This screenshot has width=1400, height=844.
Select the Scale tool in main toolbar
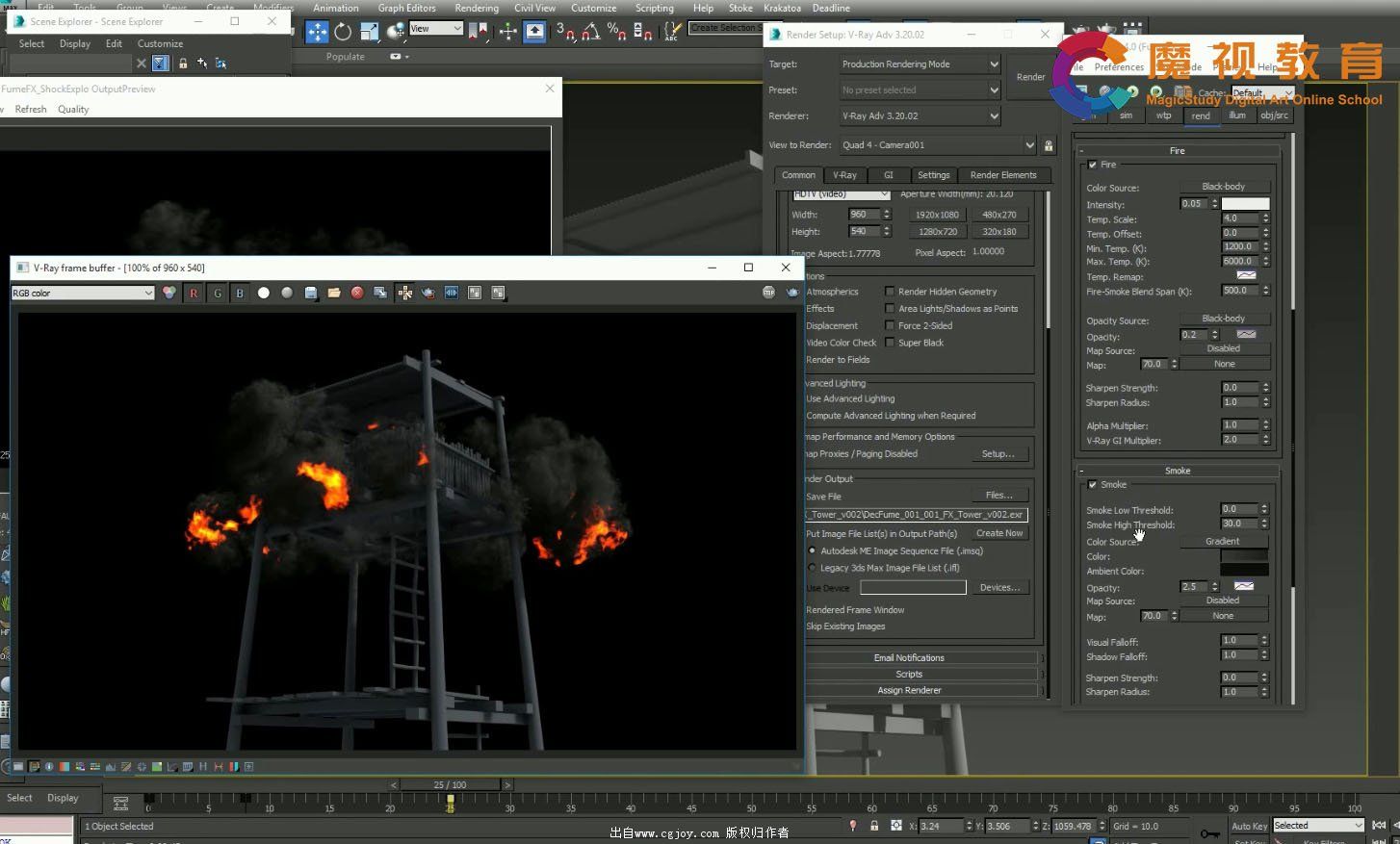(x=369, y=32)
